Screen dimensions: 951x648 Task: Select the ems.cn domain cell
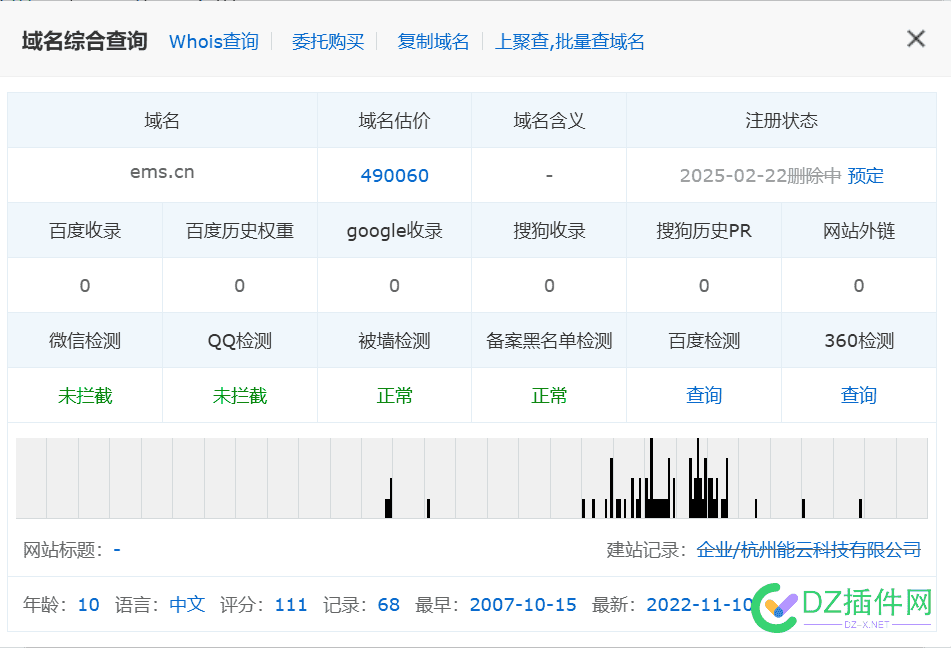(163, 175)
